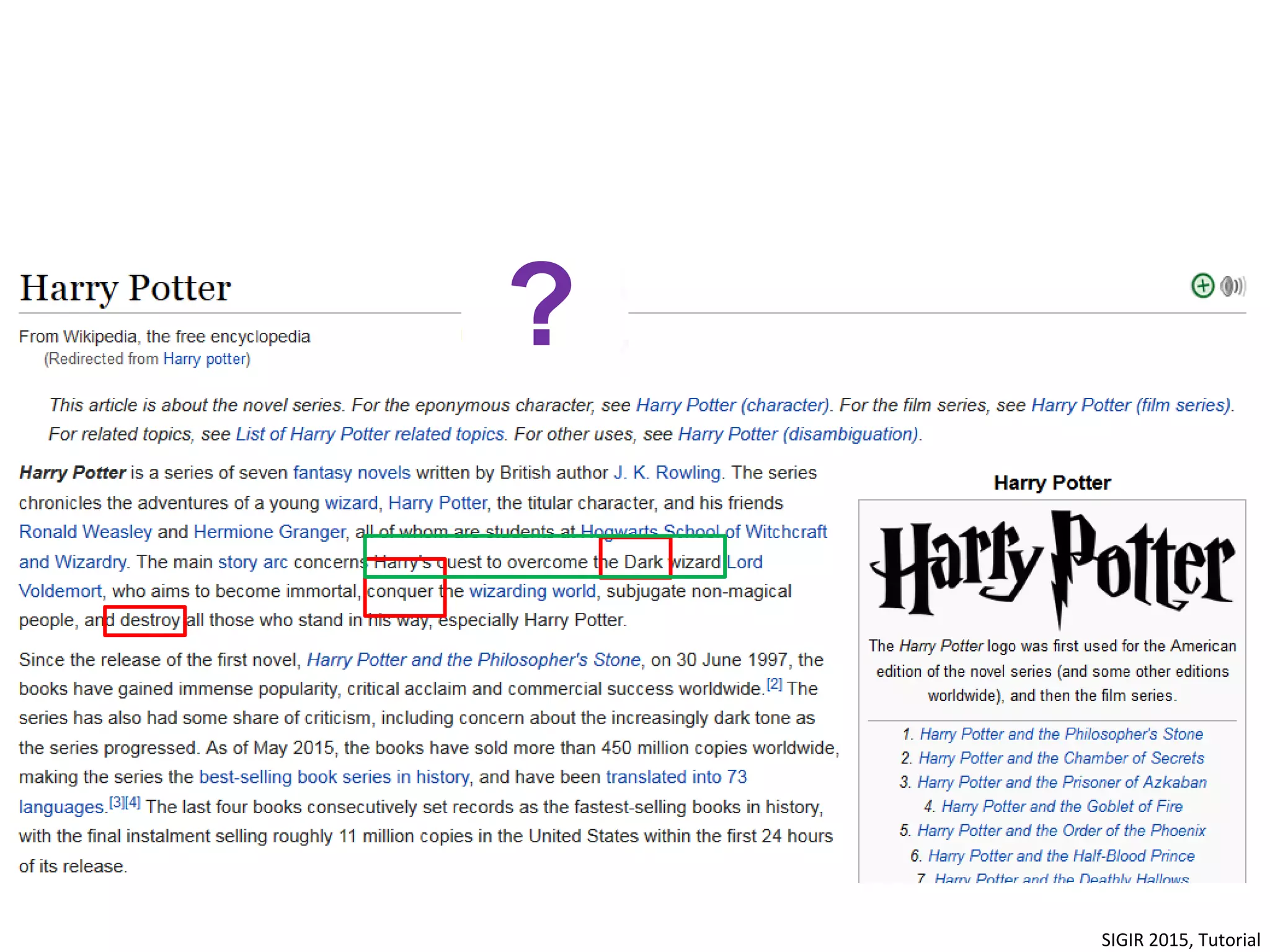The height and width of the screenshot is (952, 1270).
Task: Open infobox Half-Blood Prince link
Action: click(1061, 856)
